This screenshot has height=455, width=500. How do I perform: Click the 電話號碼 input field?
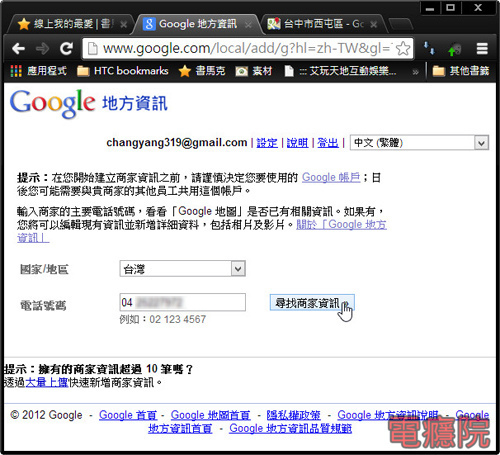pos(183,302)
